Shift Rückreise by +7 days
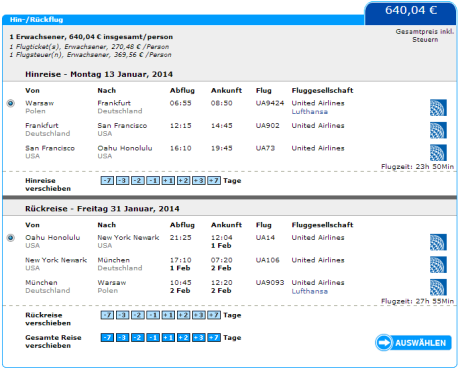The height and width of the screenshot is (369, 460). point(214,315)
